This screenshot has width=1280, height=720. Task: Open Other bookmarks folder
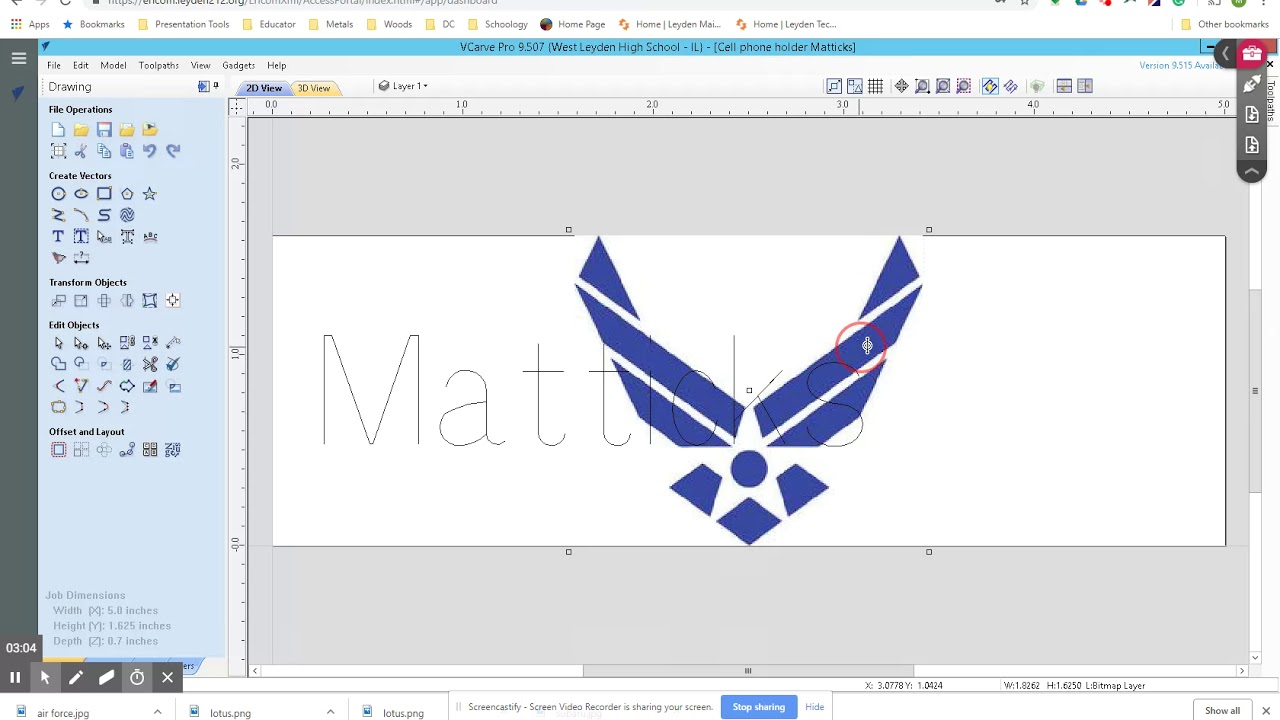1225,24
